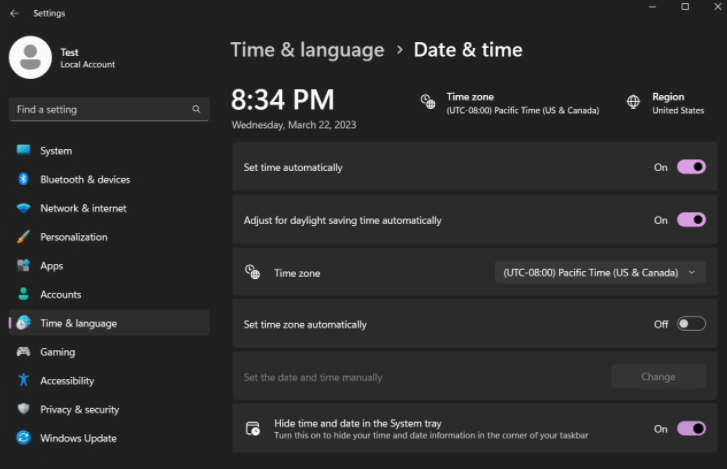Open Bluetooth & devices via its icon
The image size is (727, 469).
coord(23,179)
